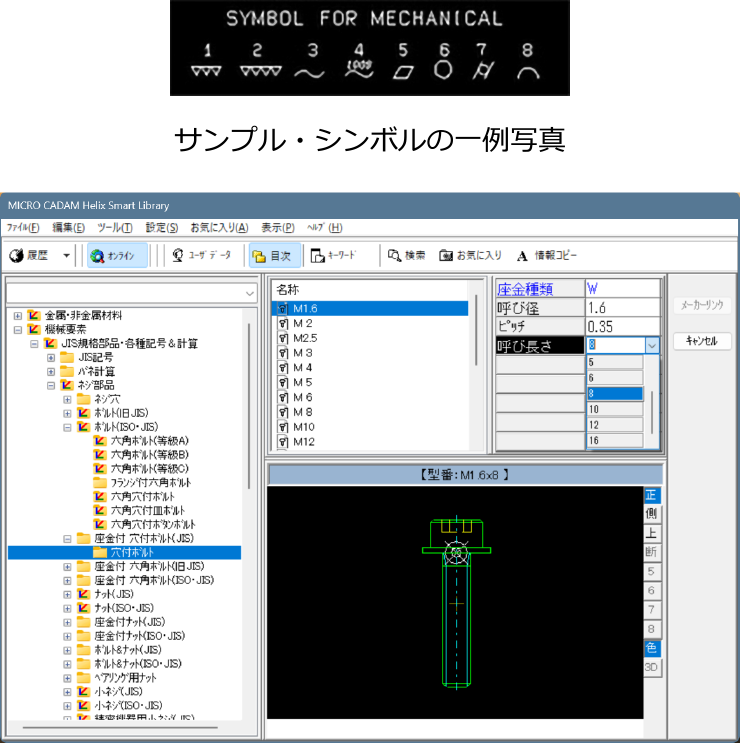Select the 側 side view button
This screenshot has height=743, width=740.
(x=652, y=514)
